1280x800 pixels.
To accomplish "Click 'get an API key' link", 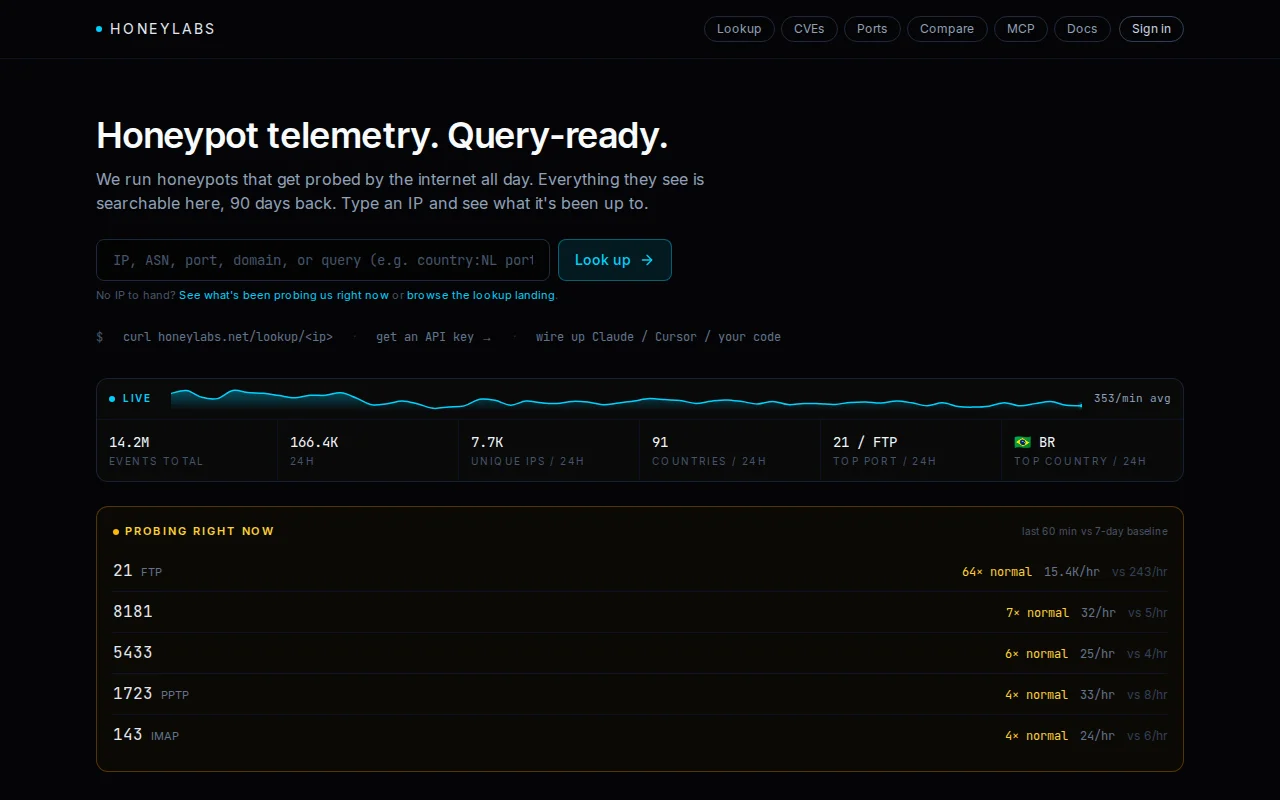I will (433, 337).
